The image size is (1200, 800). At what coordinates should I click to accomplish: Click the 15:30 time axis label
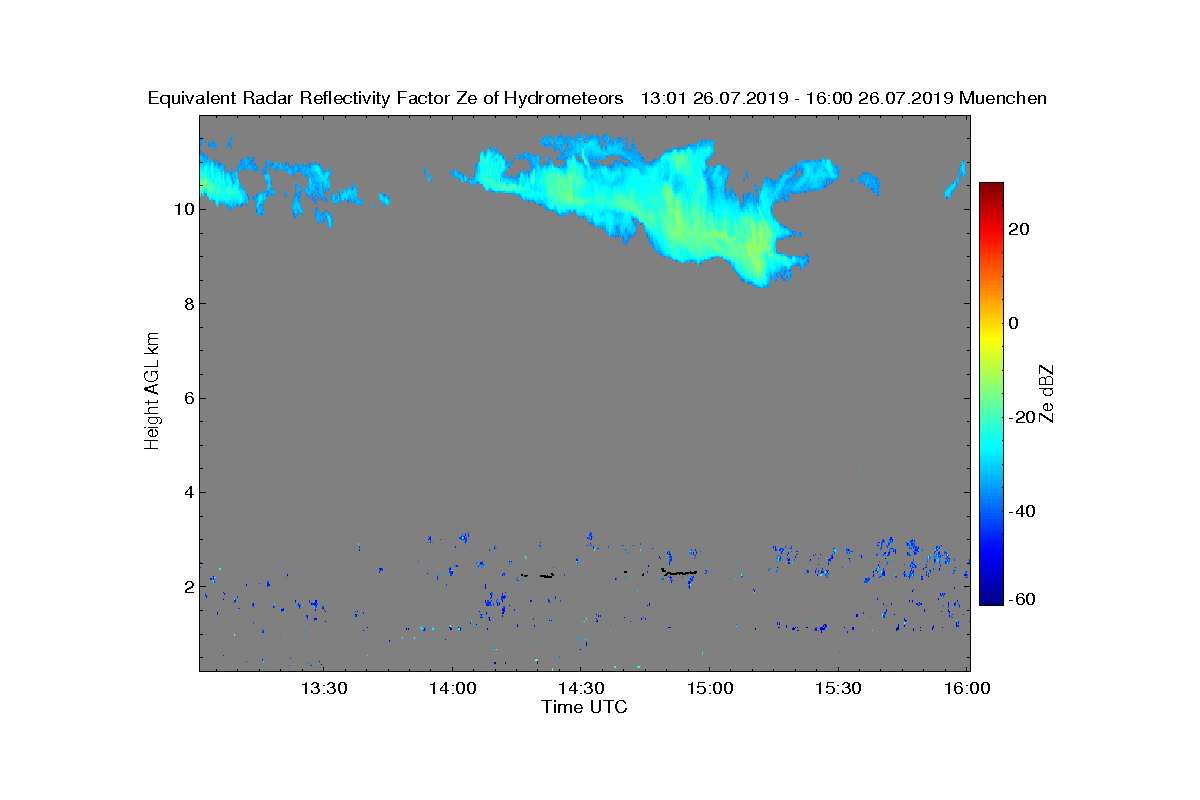838,688
